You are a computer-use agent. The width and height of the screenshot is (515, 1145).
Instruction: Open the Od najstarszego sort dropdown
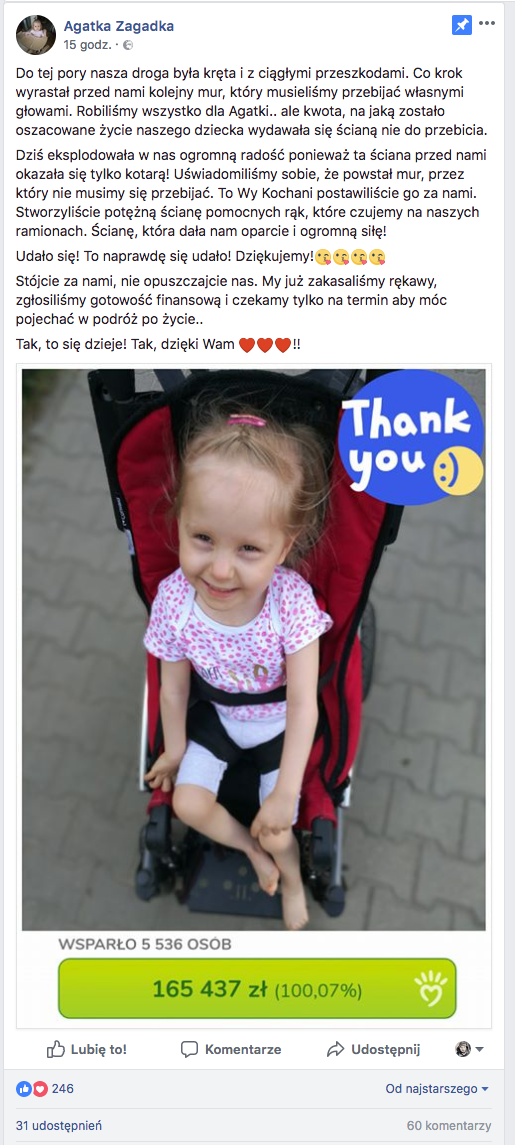[x=437, y=1089]
